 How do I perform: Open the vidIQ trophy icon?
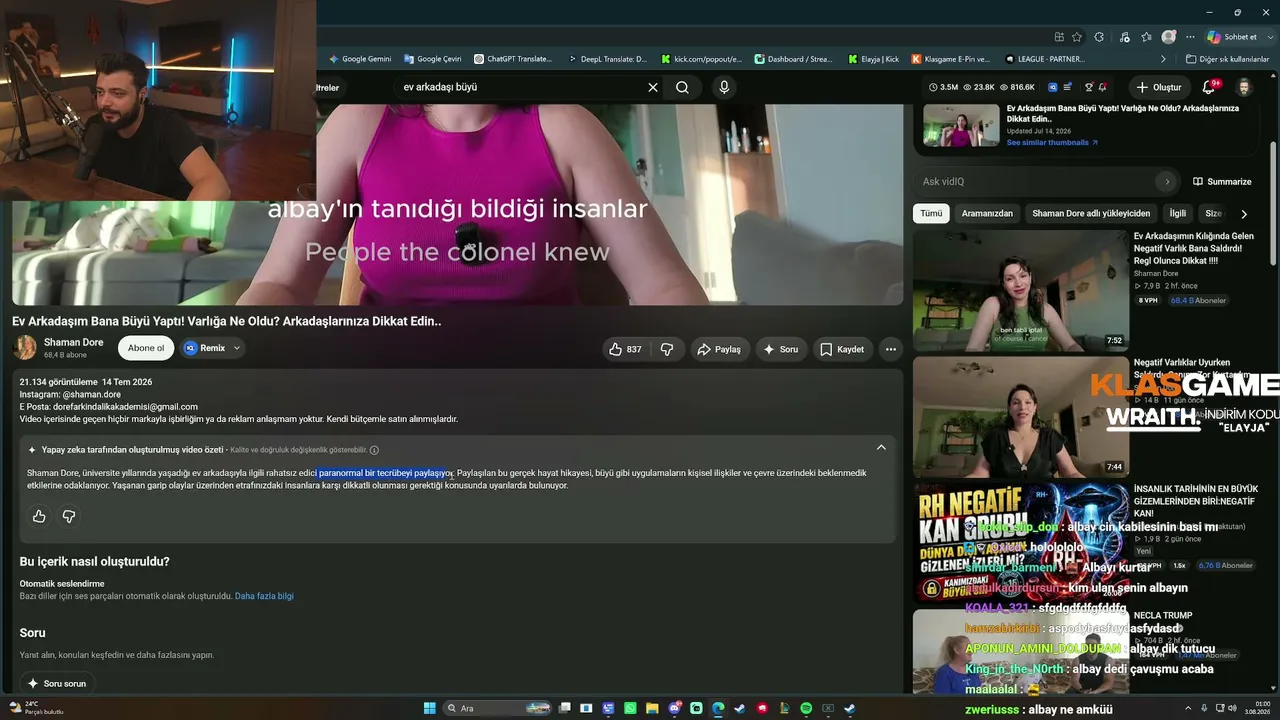pos(1089,87)
